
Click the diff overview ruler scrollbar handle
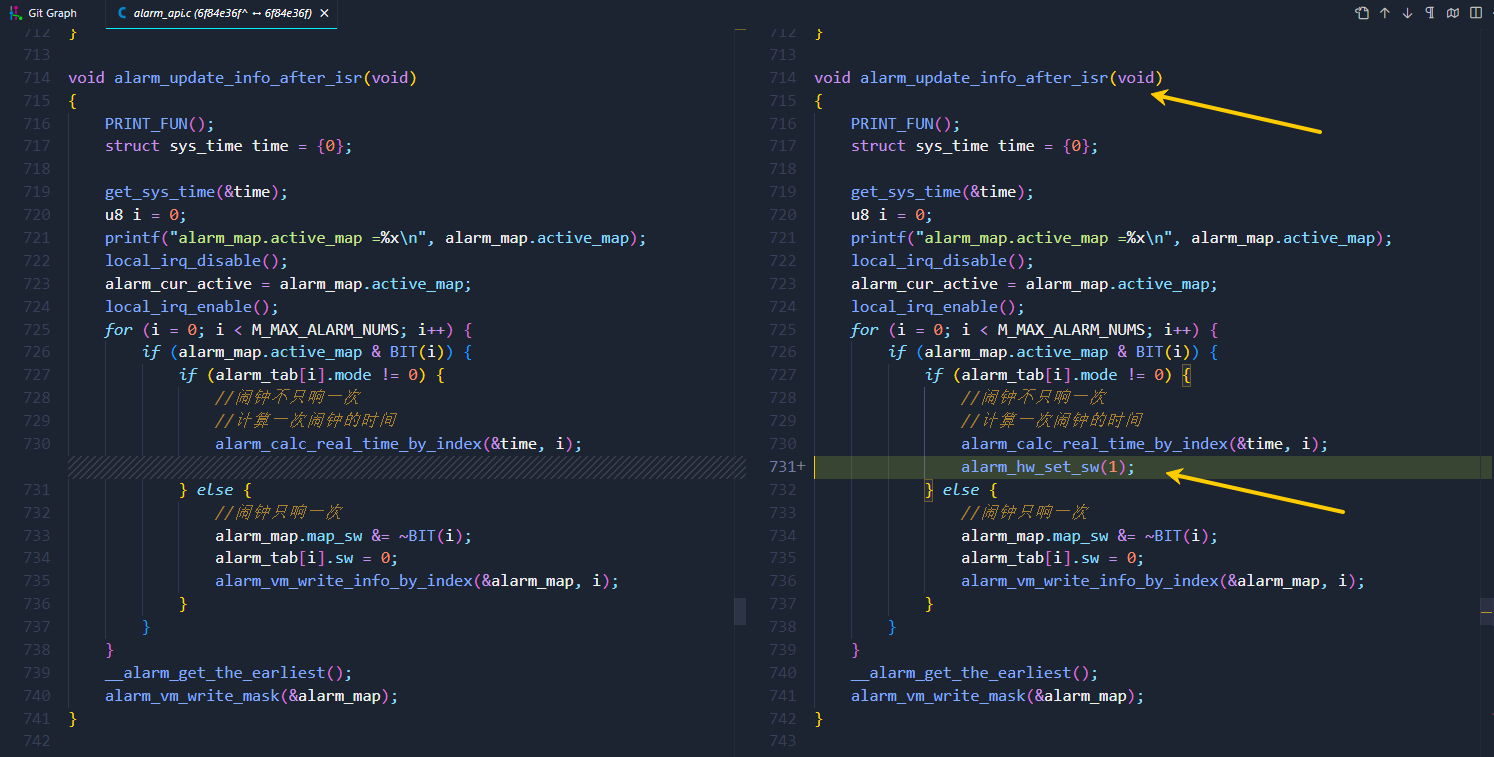point(740,612)
